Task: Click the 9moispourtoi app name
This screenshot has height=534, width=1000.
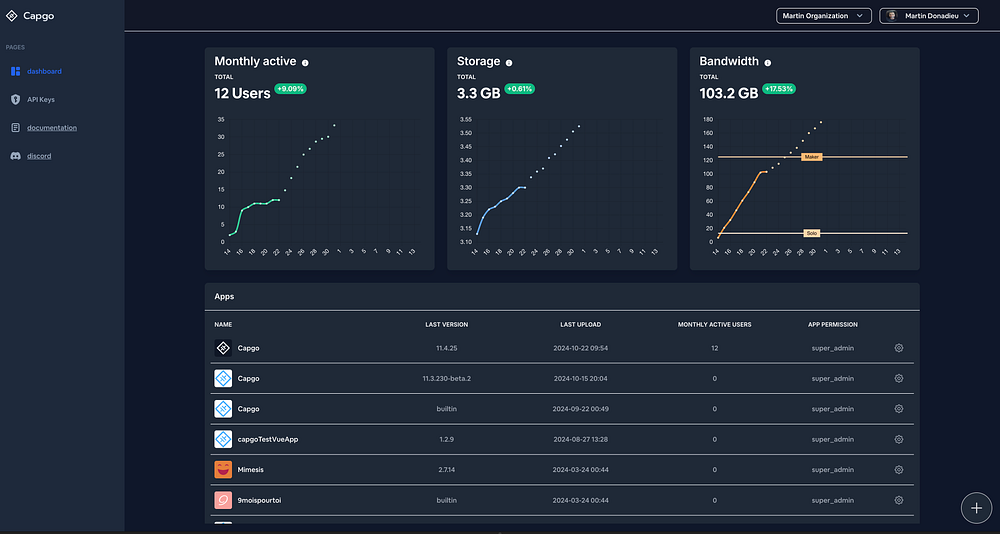Action: click(260, 500)
